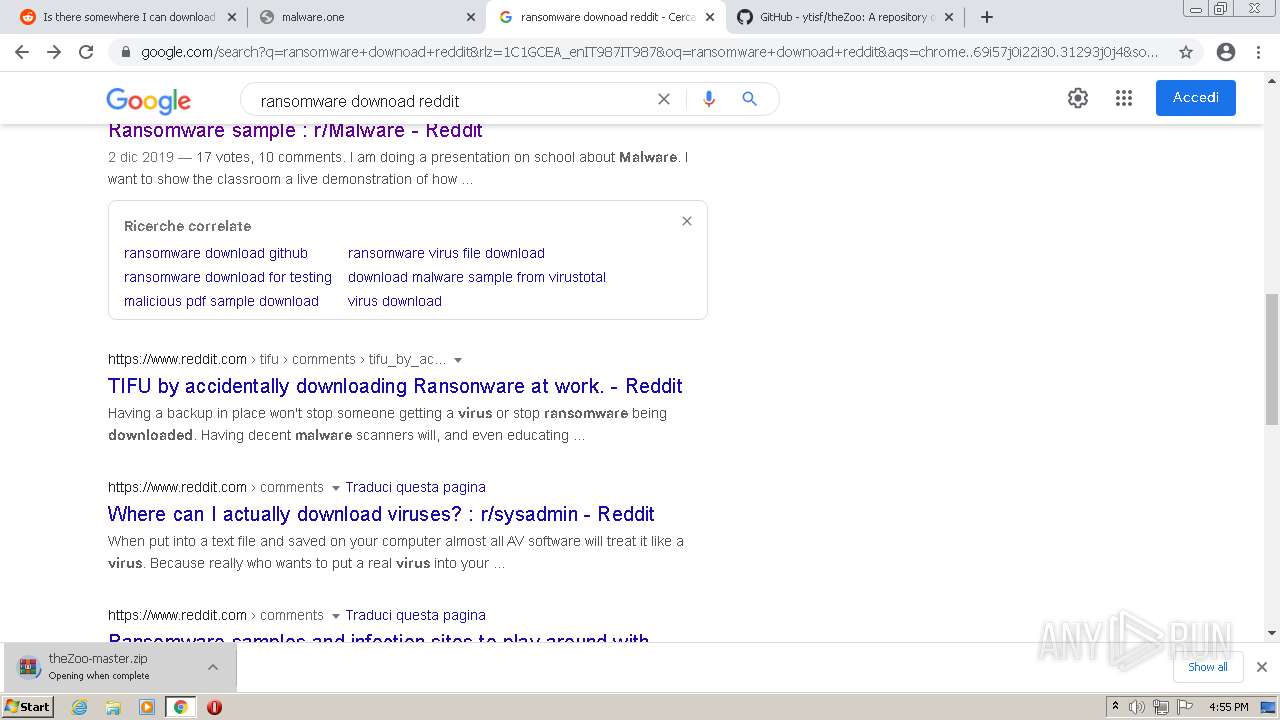Open options arrow for tifu result

pyautogui.click(x=458, y=360)
